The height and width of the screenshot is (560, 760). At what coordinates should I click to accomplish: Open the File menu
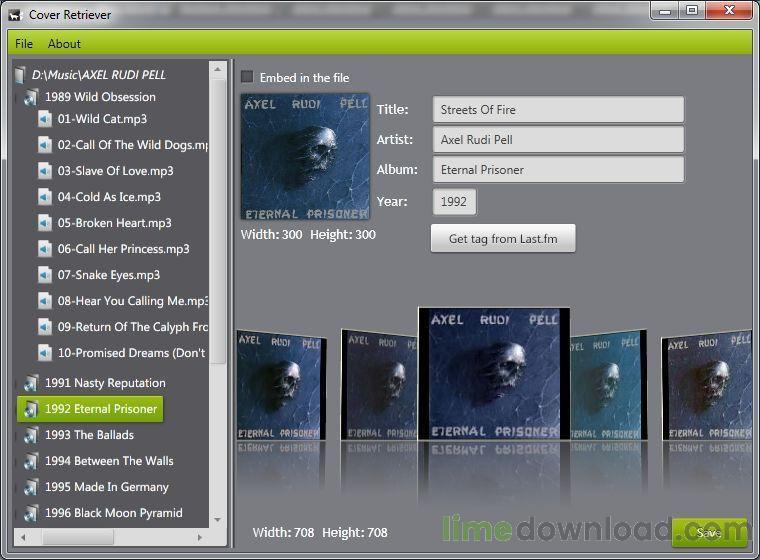point(24,44)
